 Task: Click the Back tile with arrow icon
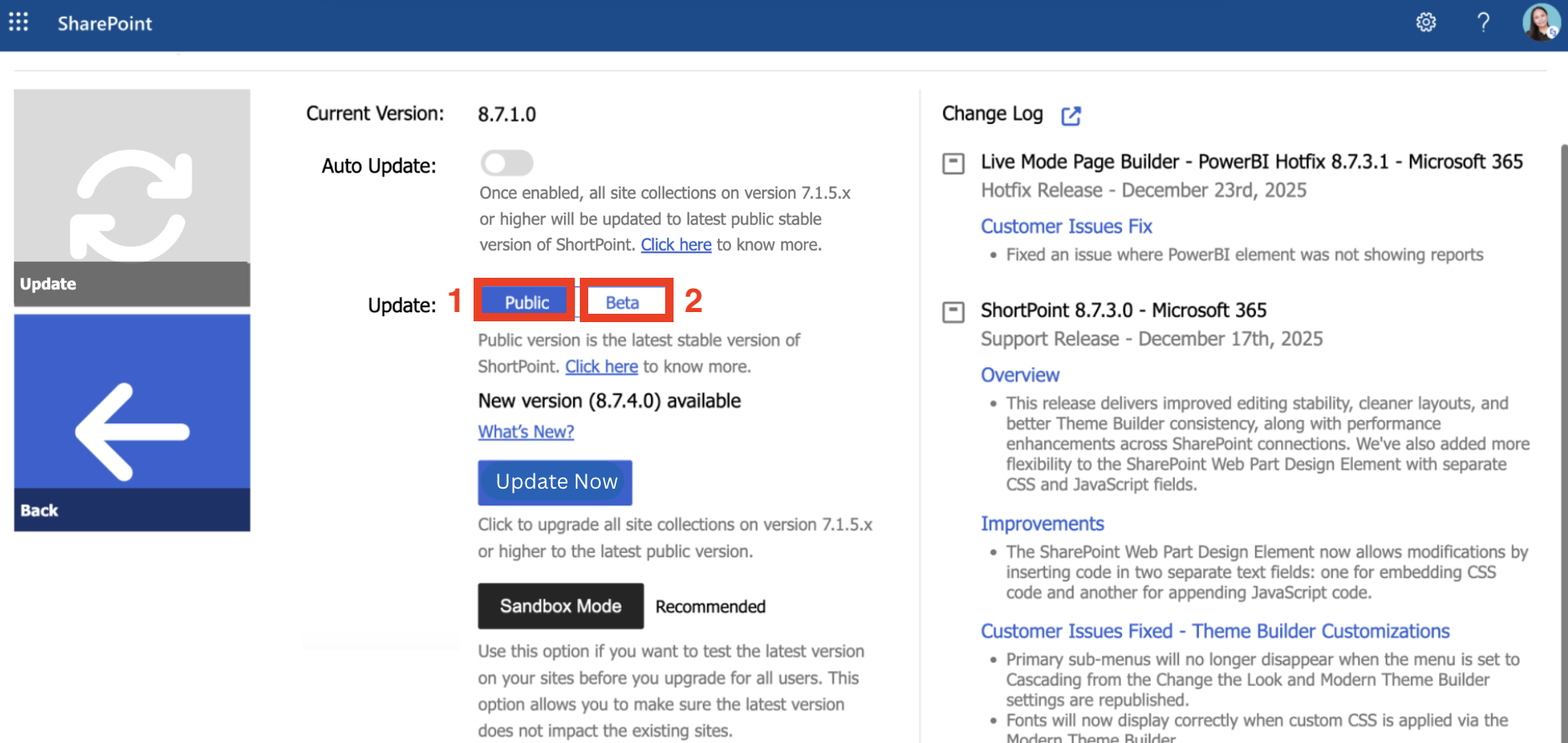[132, 423]
